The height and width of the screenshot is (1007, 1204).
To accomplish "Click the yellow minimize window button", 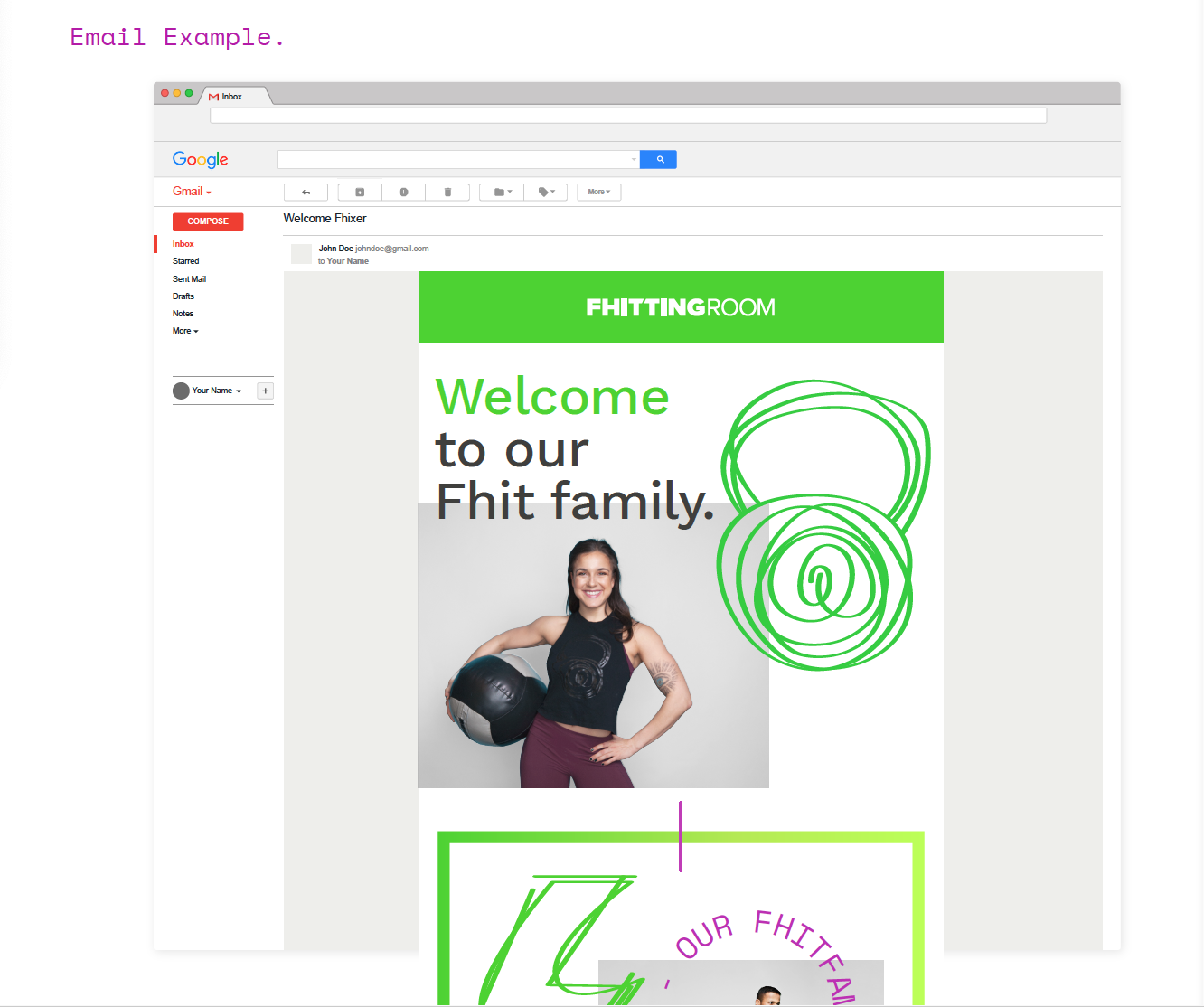I will 177,93.
